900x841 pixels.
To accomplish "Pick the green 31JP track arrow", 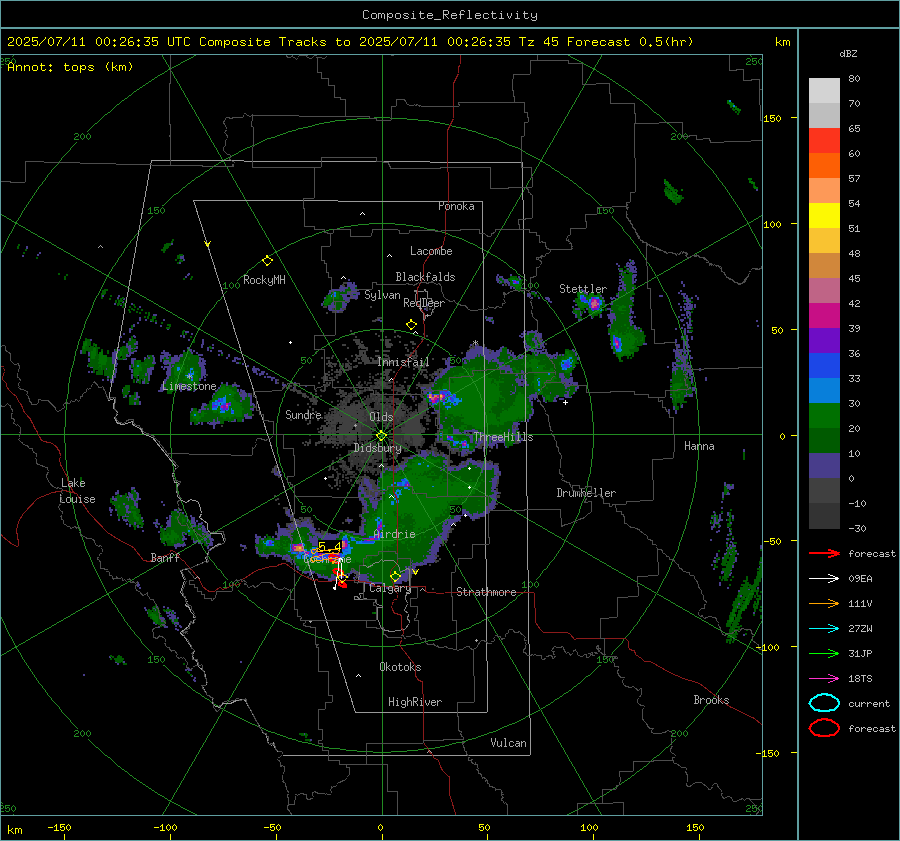I will click(x=824, y=653).
